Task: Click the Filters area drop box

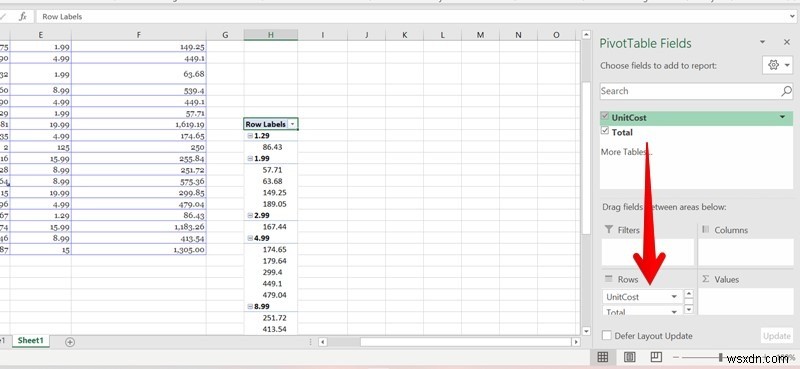Action: tap(648, 252)
